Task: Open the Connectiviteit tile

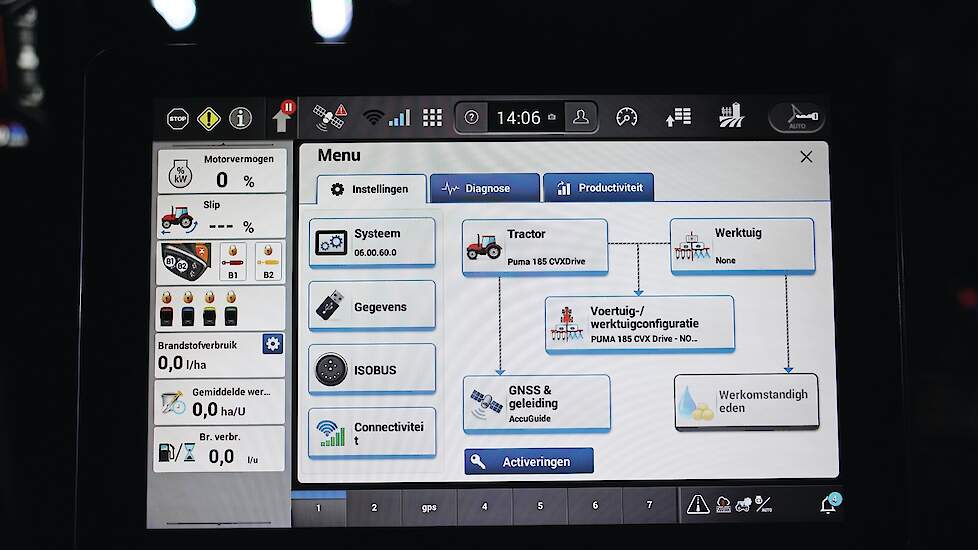Action: [x=372, y=433]
